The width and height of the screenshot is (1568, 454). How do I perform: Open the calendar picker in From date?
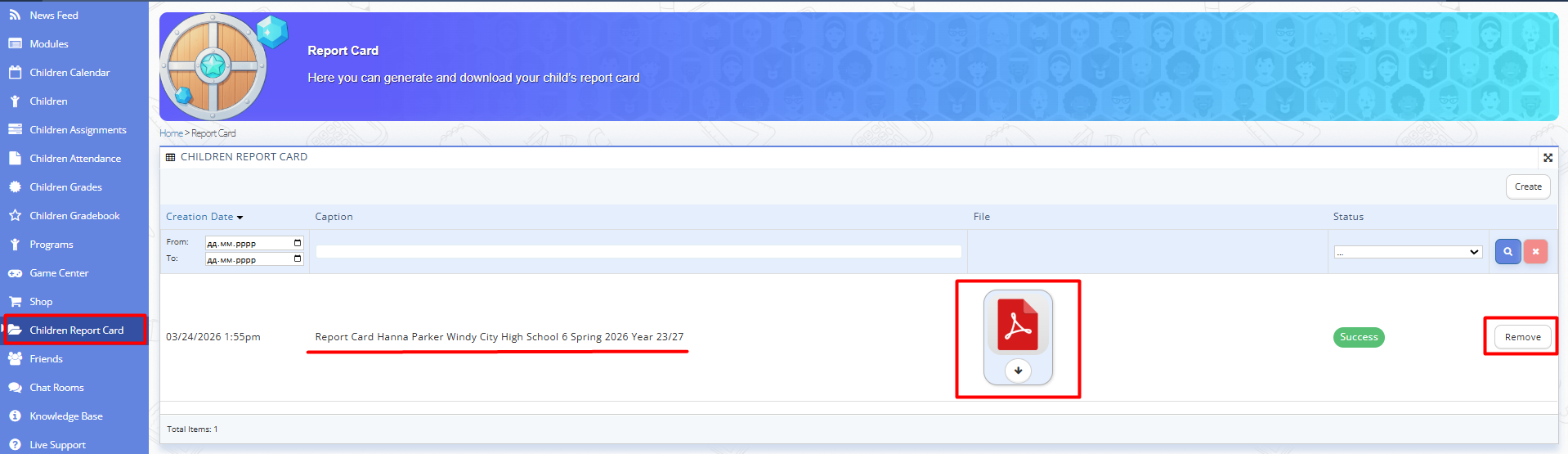click(298, 243)
